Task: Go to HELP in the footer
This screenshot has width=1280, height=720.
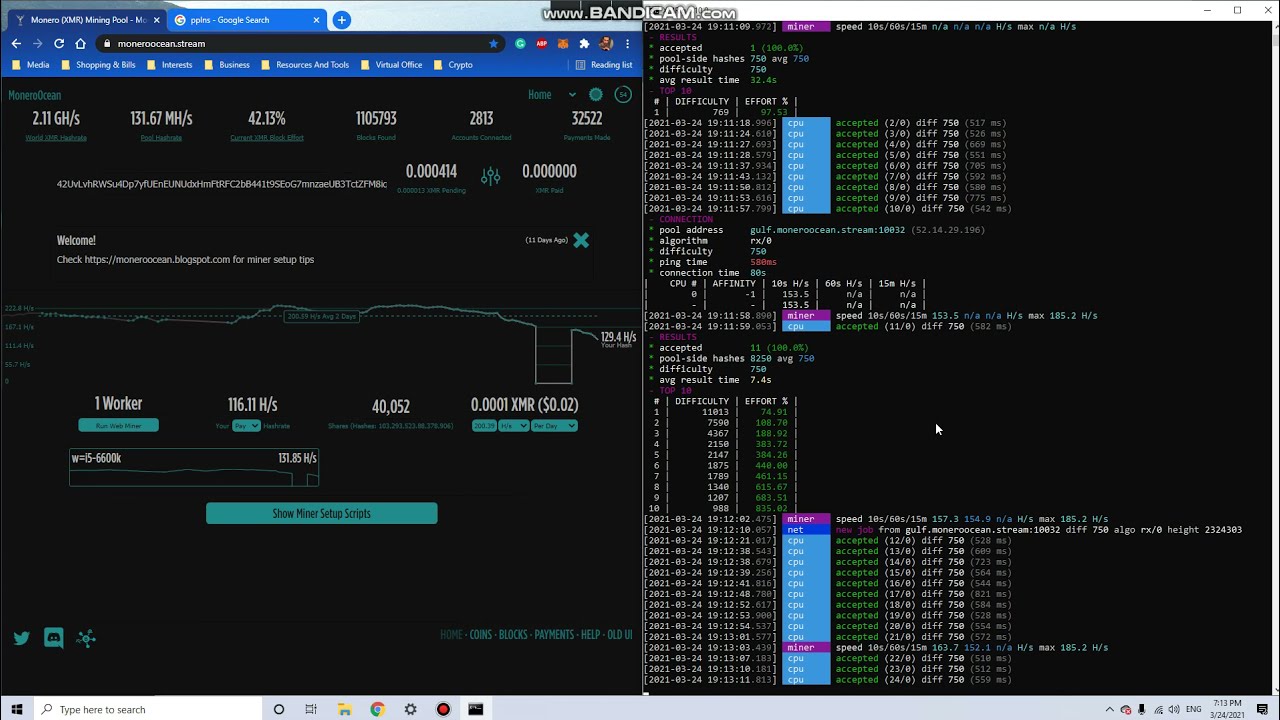Action: tap(591, 635)
